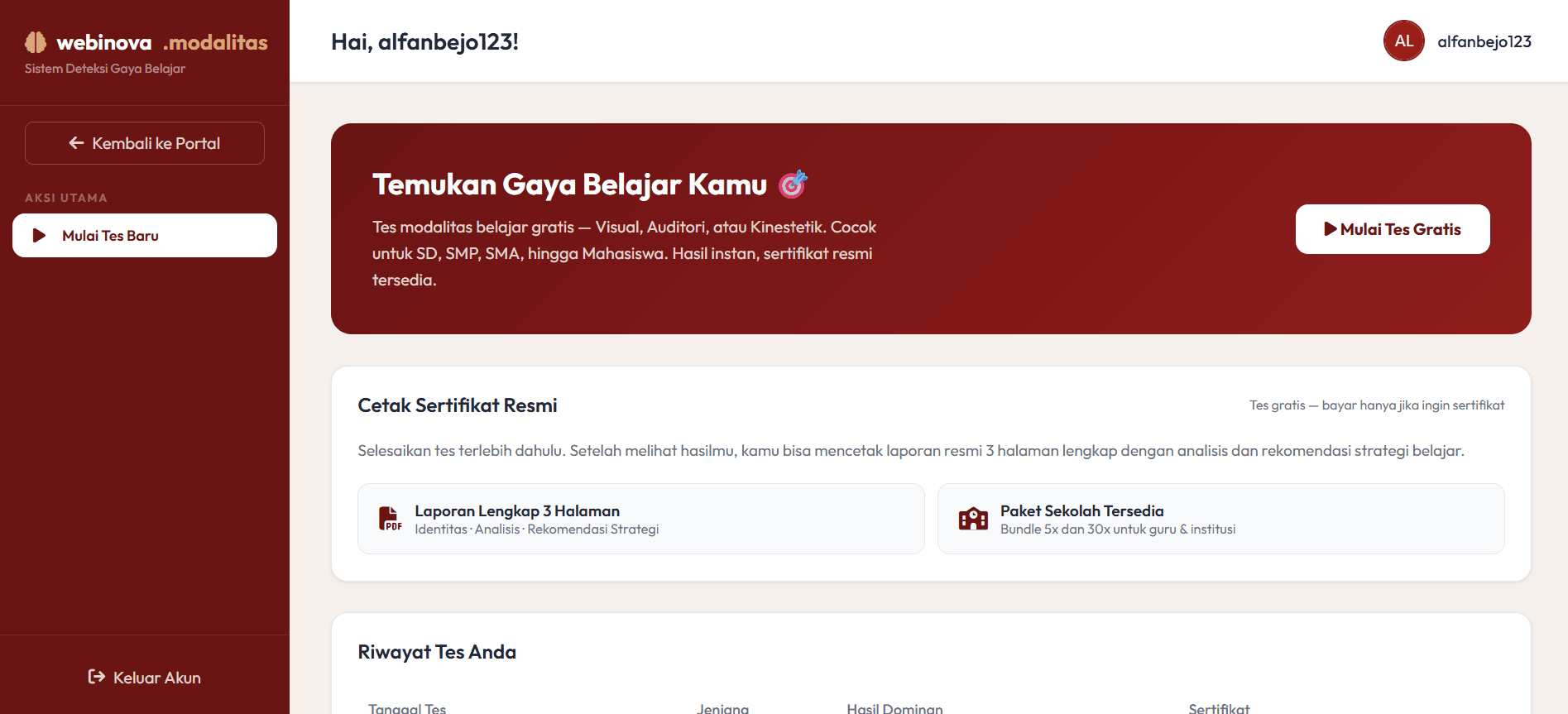Log out using Keluar Akun

click(145, 678)
